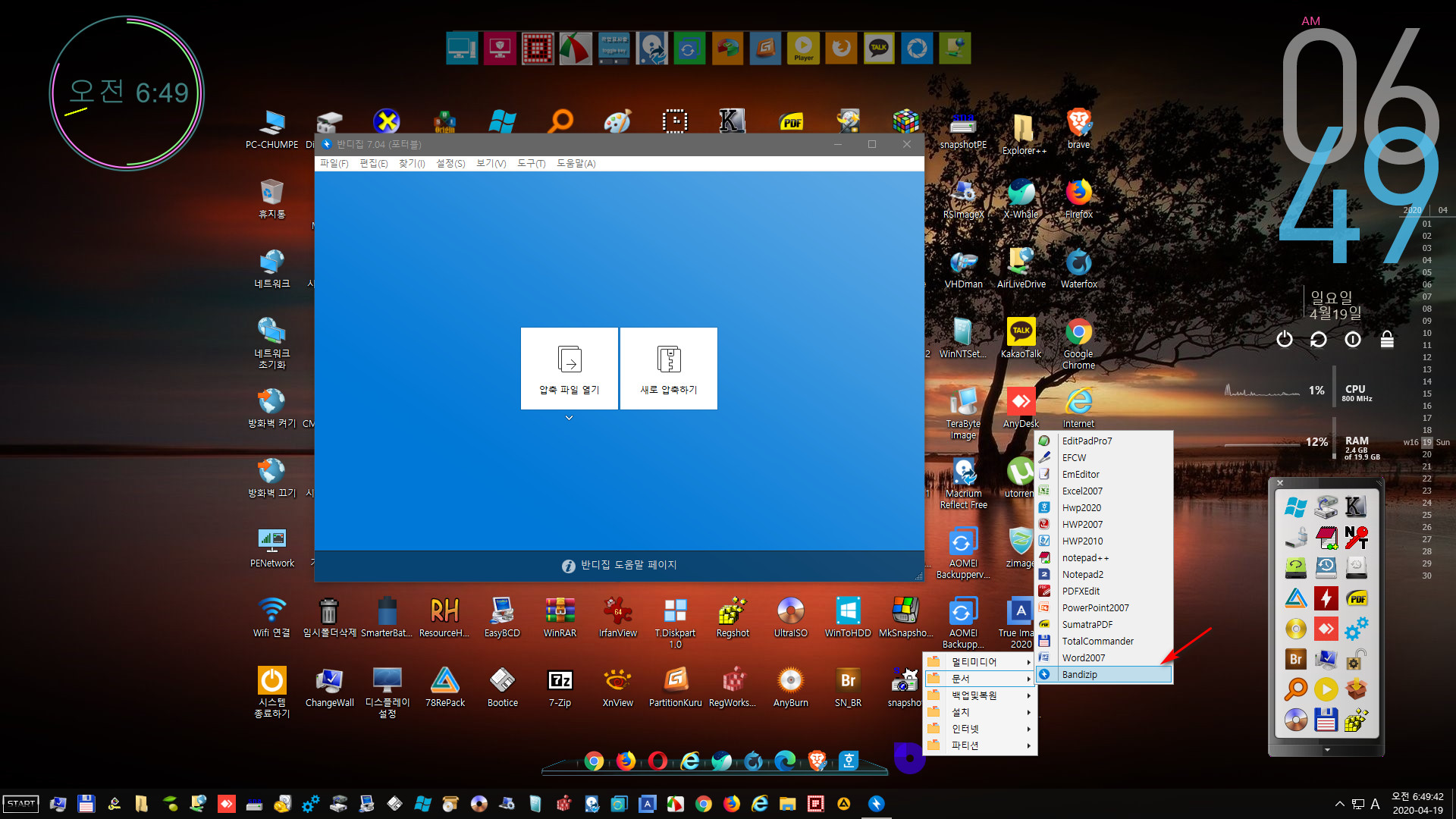The height and width of the screenshot is (819, 1456).
Task: Expand the 설치 folder submenu
Action: (980, 712)
